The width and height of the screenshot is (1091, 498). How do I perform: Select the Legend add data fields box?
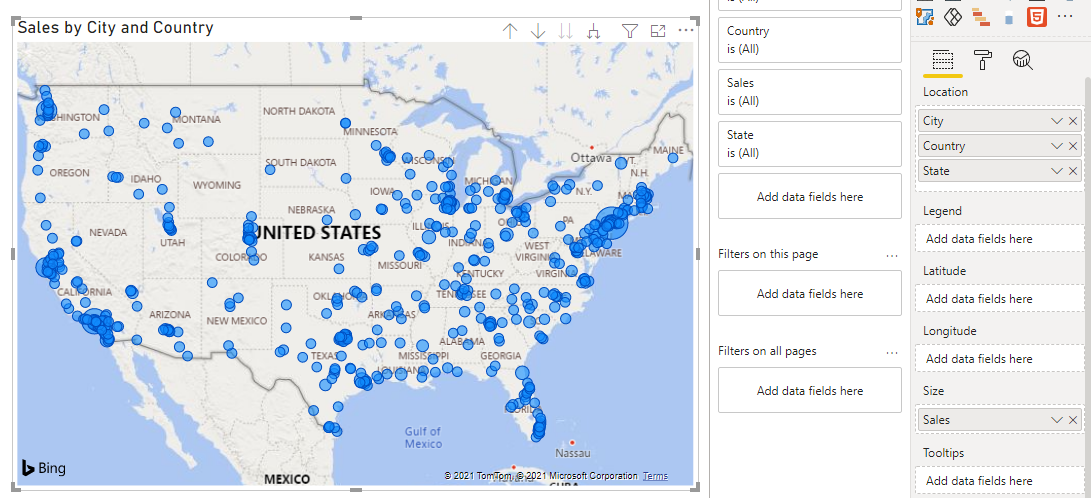click(x=1001, y=239)
